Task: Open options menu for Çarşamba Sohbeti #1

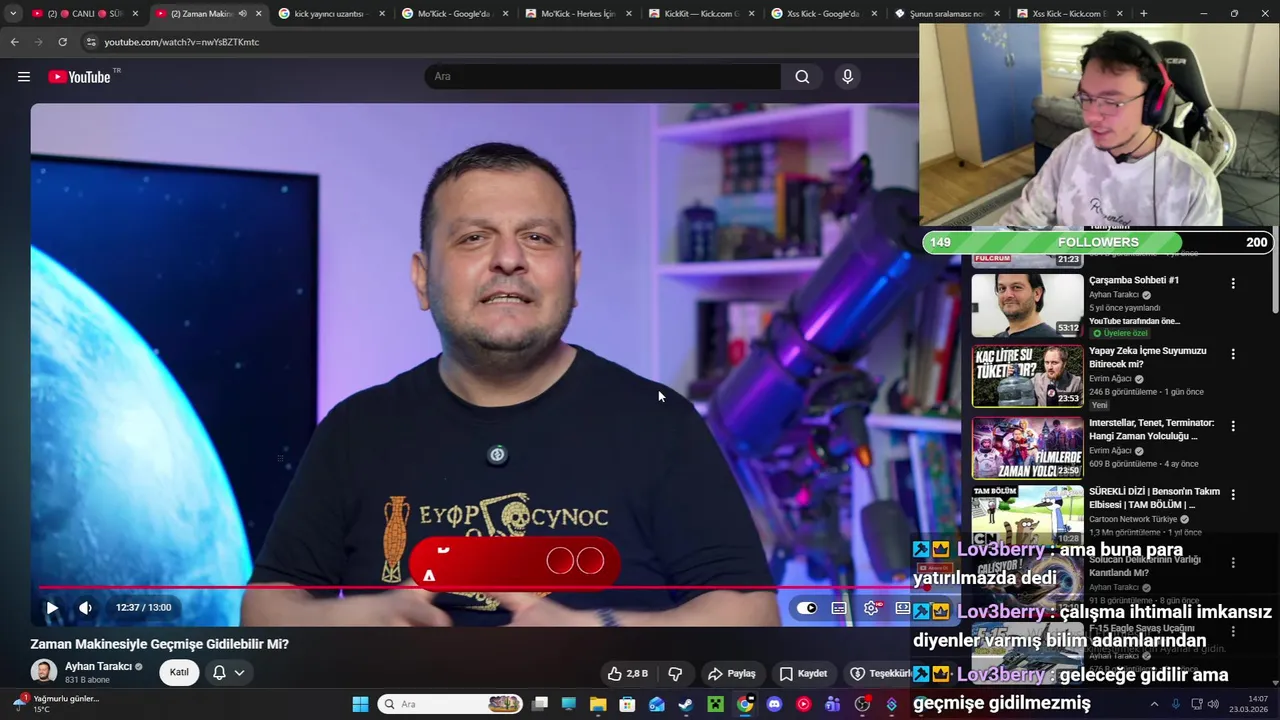Action: tap(1233, 284)
